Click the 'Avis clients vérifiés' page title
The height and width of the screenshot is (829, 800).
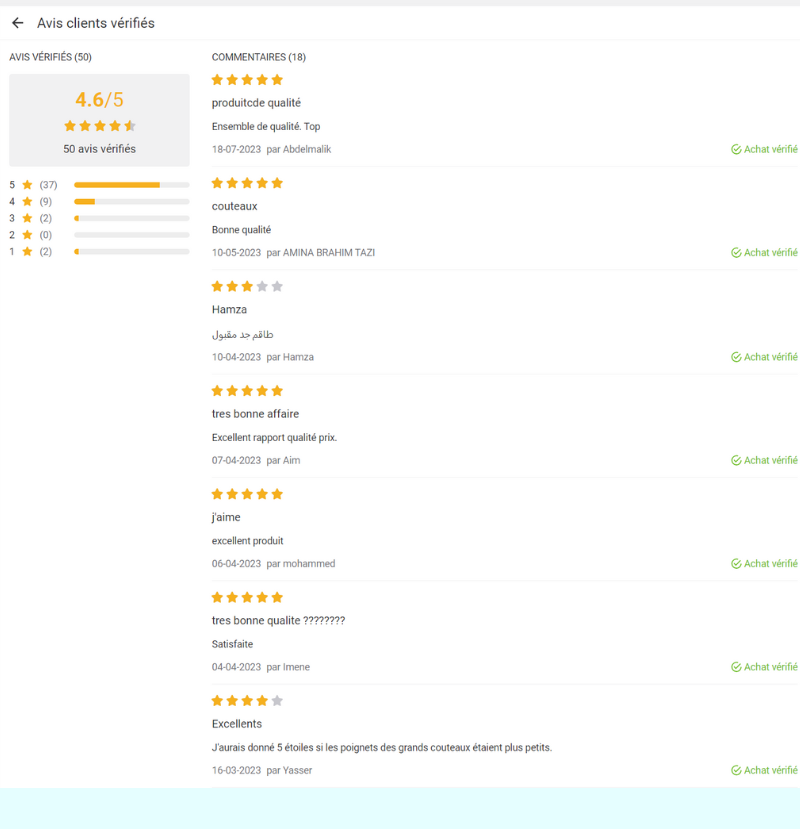coord(96,23)
